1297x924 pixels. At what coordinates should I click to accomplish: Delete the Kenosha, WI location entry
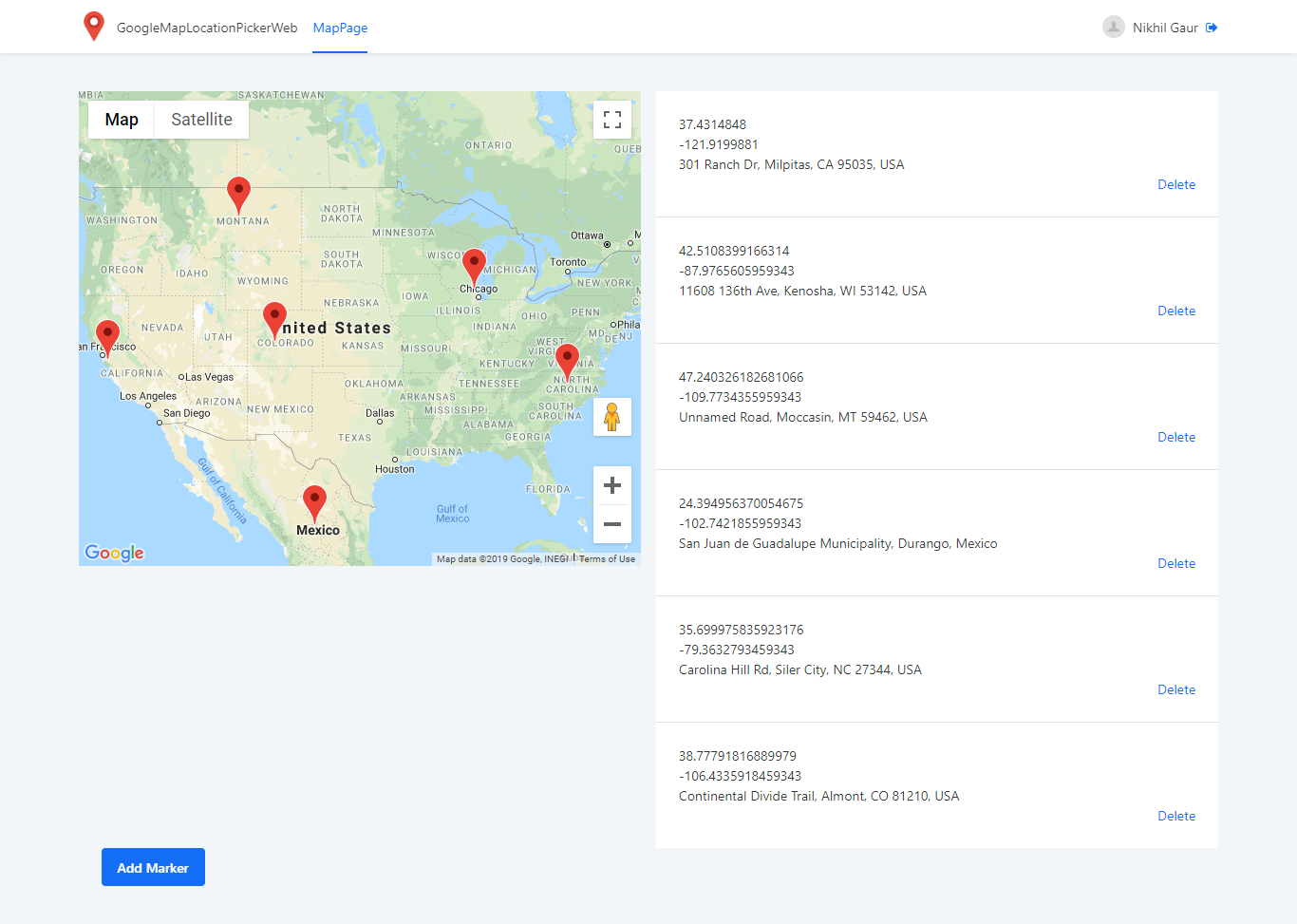coord(1175,311)
